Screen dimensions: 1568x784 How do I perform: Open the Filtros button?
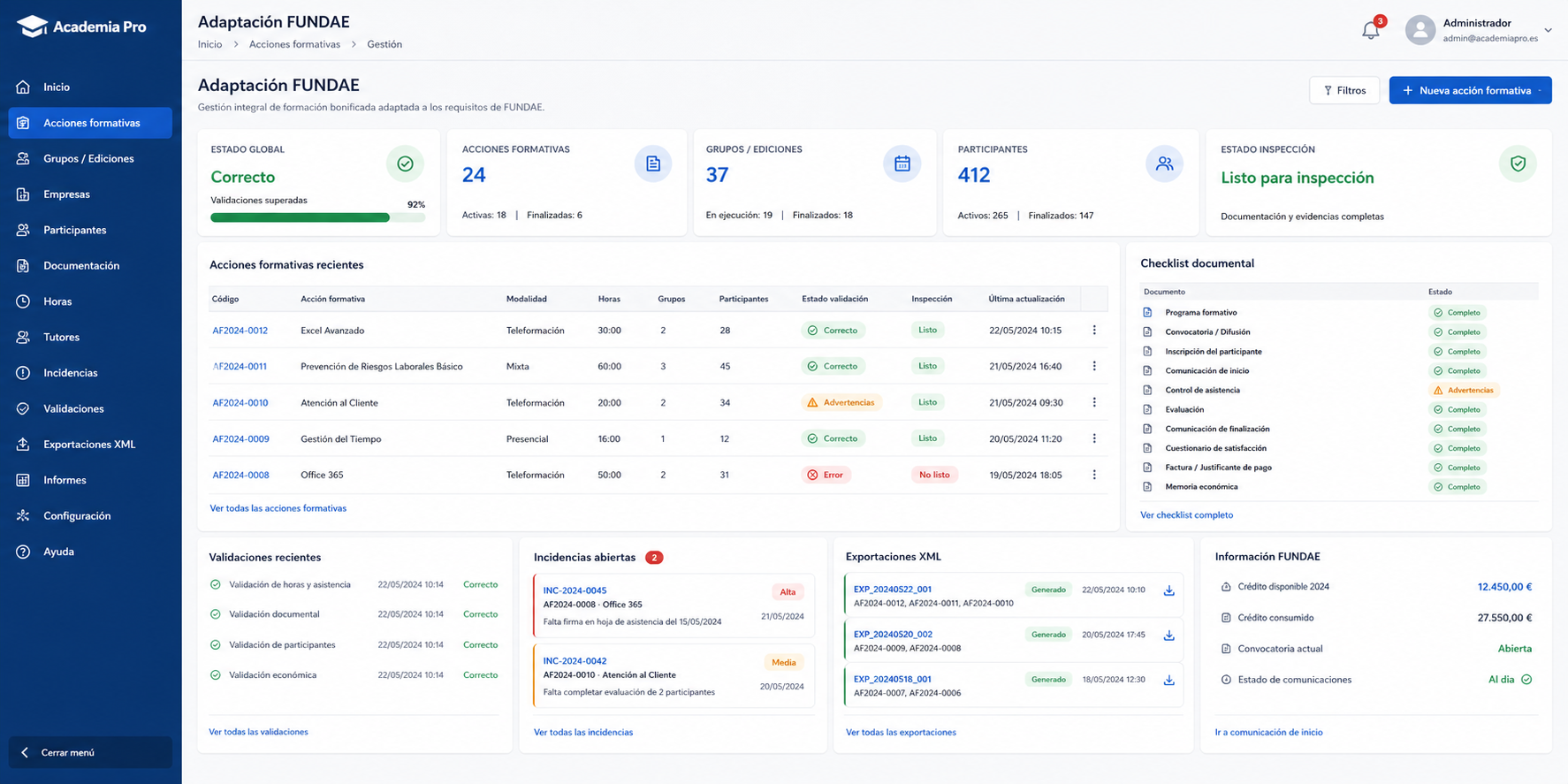(x=1344, y=90)
